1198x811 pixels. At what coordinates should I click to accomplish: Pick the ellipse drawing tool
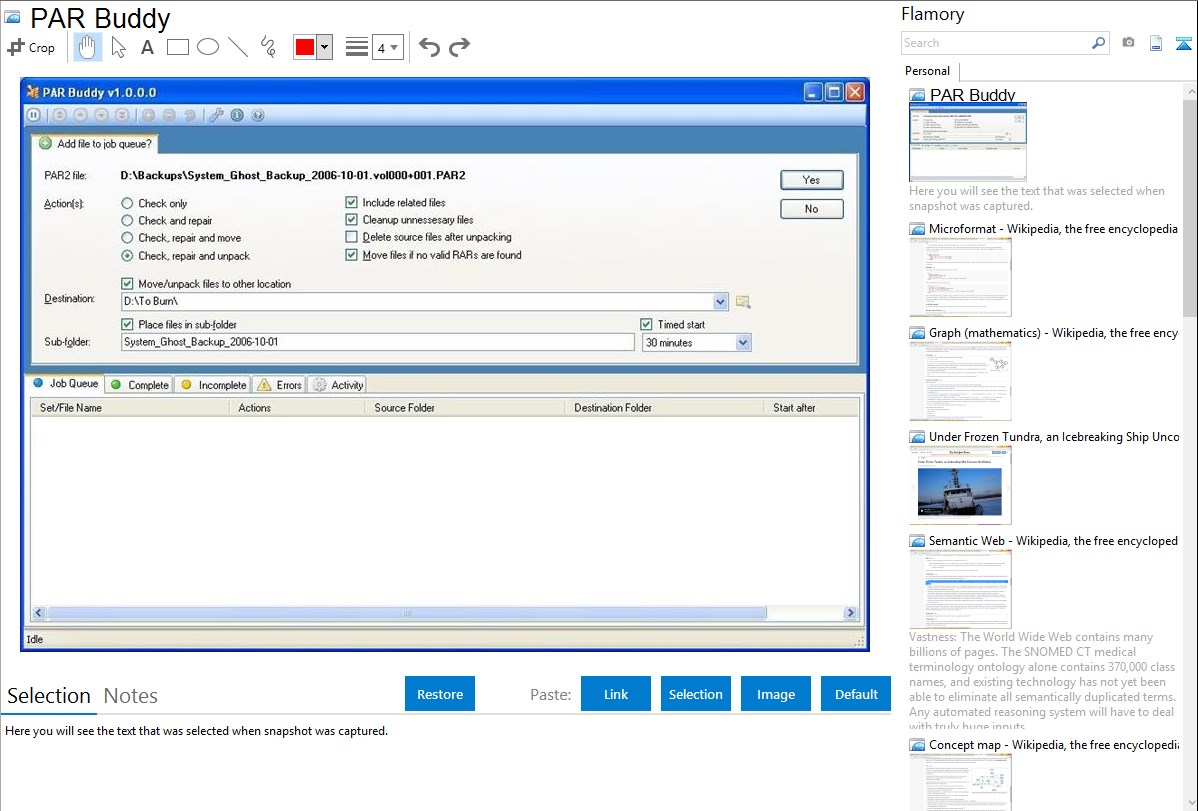click(x=208, y=47)
